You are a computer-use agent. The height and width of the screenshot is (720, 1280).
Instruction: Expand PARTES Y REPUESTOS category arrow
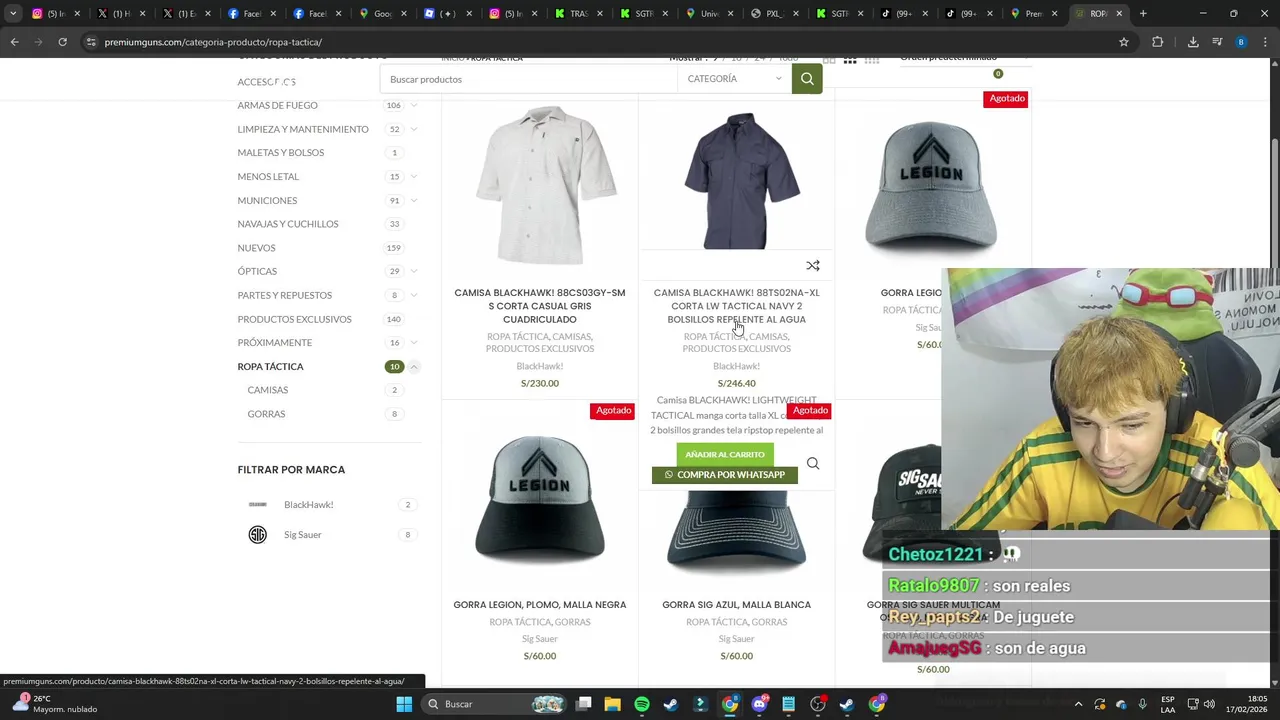414,295
